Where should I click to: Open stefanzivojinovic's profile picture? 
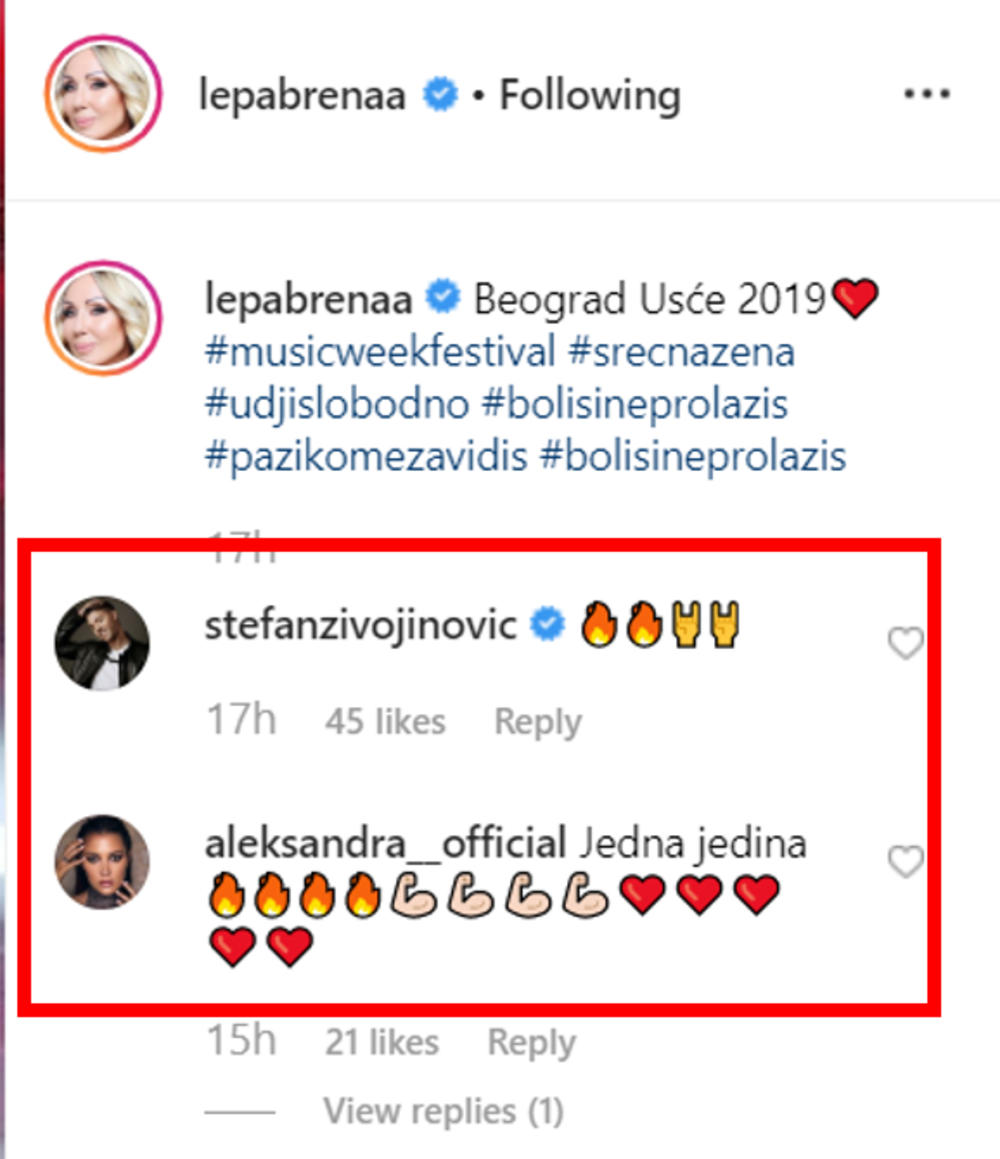(102, 643)
